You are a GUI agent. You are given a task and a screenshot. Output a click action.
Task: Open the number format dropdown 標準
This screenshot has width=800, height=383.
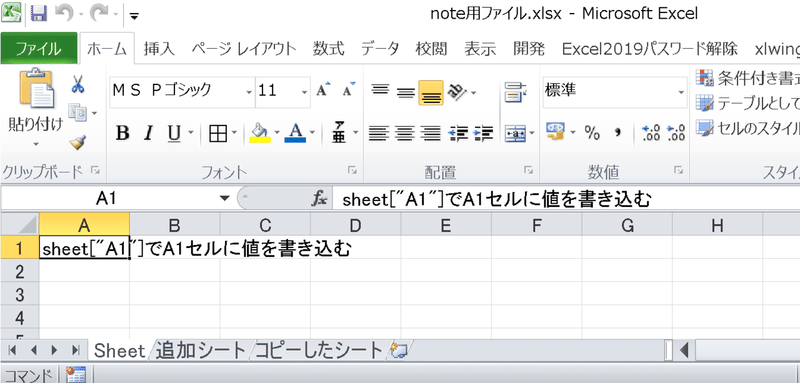(x=682, y=92)
